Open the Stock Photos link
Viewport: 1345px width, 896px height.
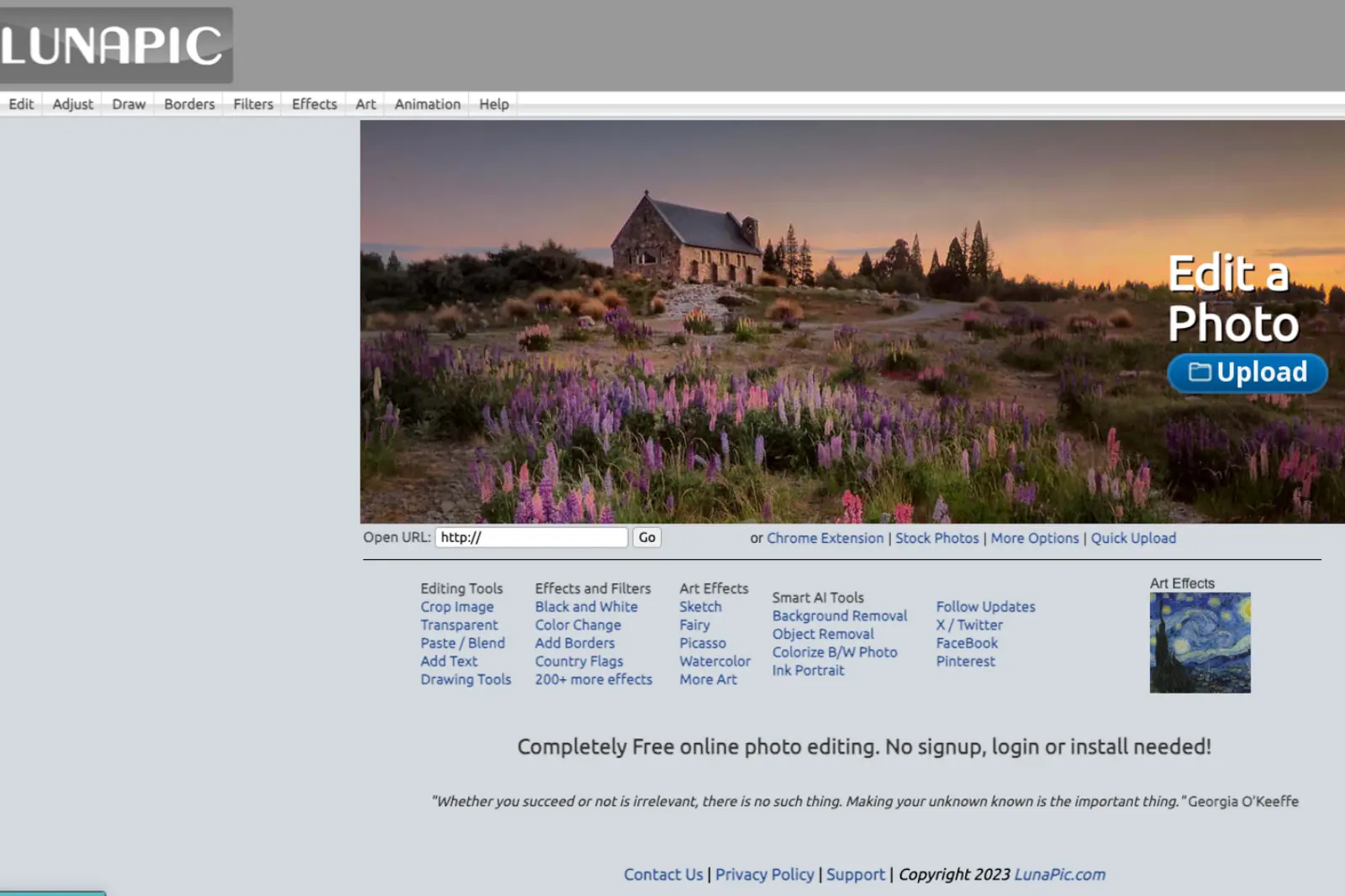click(937, 538)
